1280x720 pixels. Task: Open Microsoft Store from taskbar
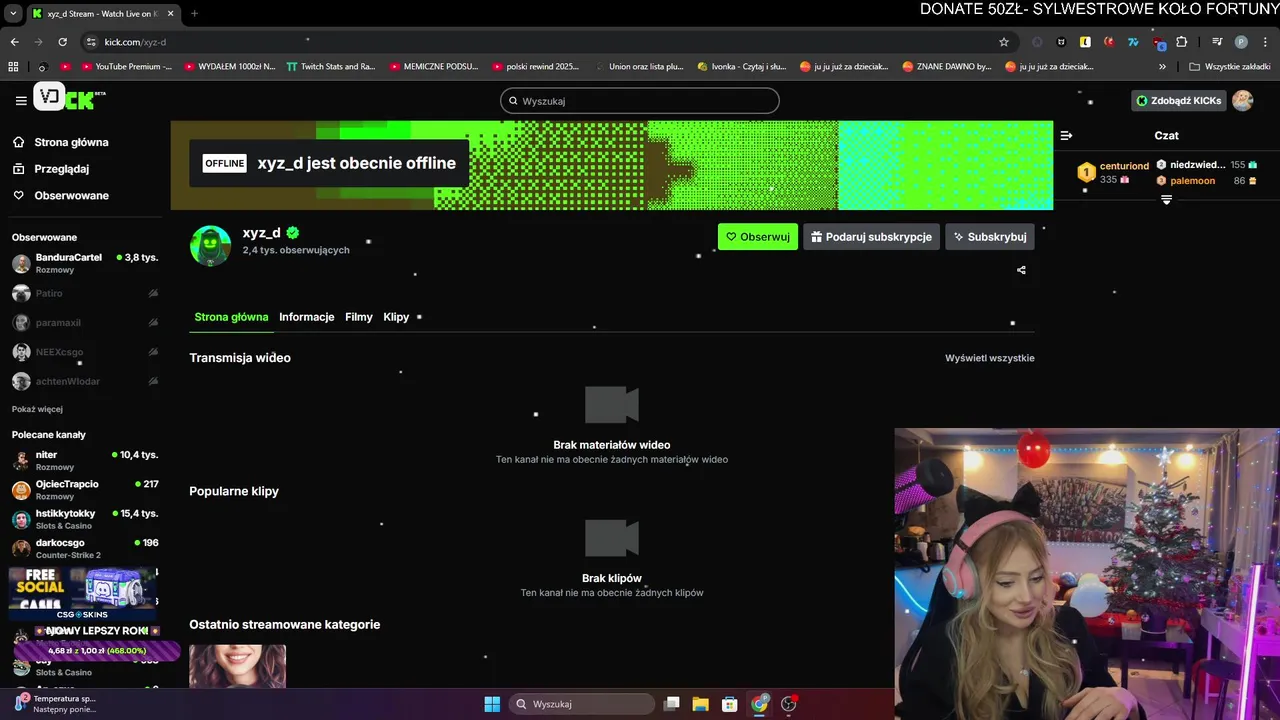point(730,704)
